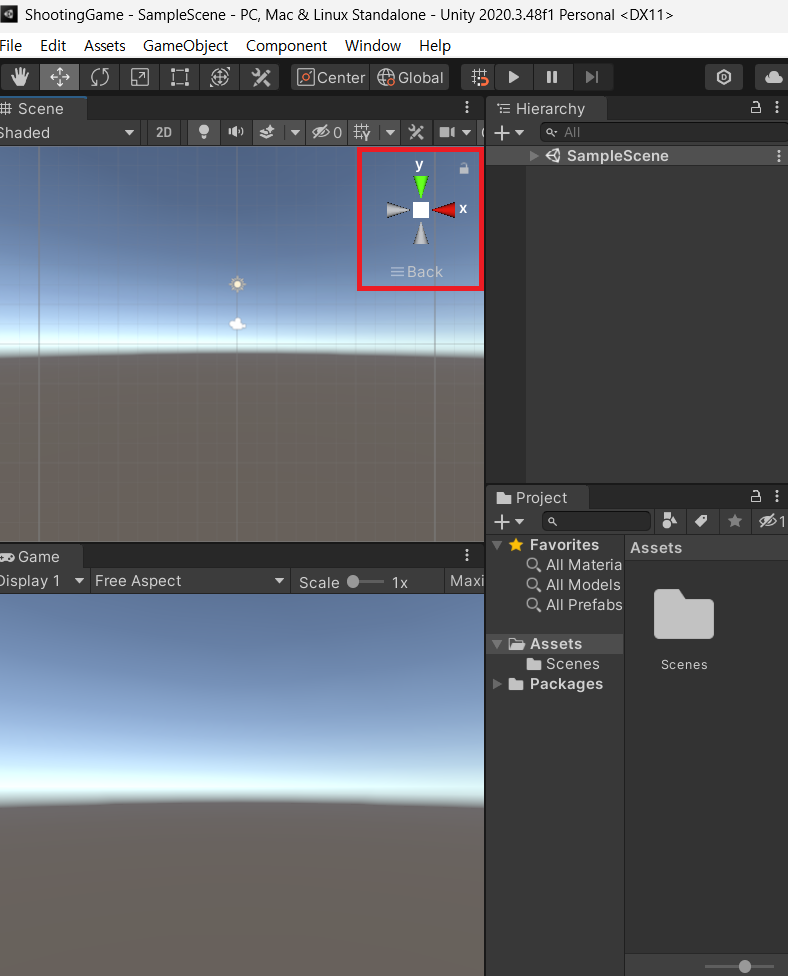Search by label in Project
The height and width of the screenshot is (976, 788).
pyautogui.click(x=701, y=521)
